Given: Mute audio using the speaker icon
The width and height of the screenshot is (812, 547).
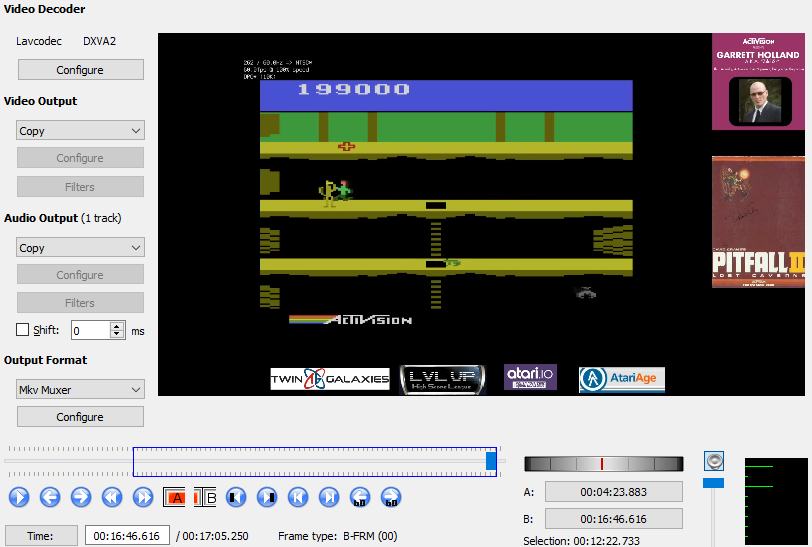Looking at the screenshot, I should pyautogui.click(x=714, y=460).
